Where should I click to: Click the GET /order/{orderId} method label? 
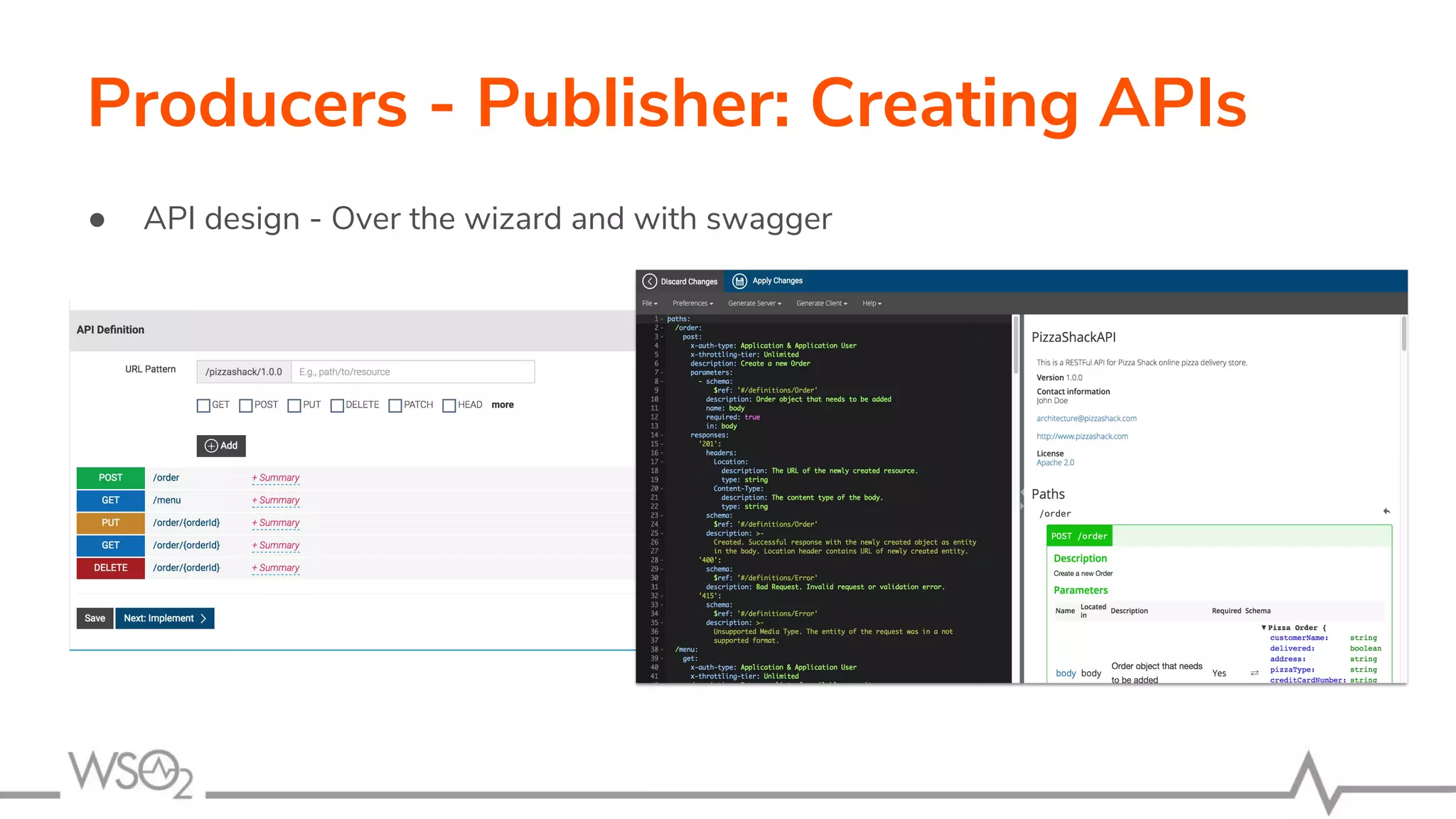111,545
